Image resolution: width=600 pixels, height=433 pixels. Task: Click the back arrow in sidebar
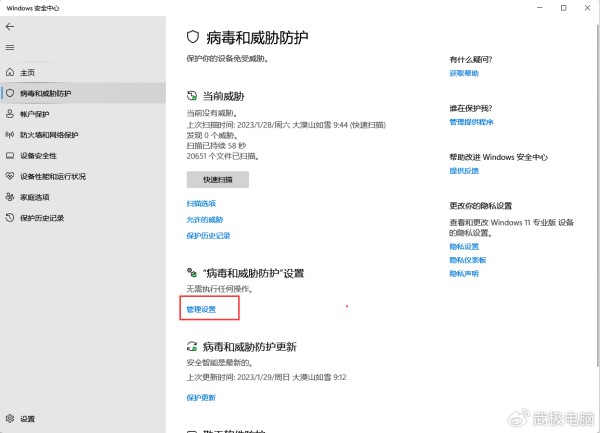point(10,27)
